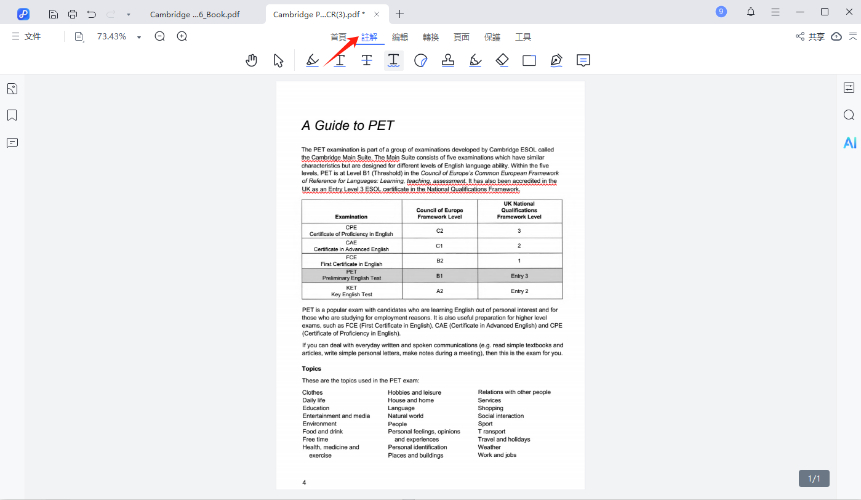The image size is (861, 500).
Task: Switch to the 轉換 tab
Action: click(x=430, y=37)
